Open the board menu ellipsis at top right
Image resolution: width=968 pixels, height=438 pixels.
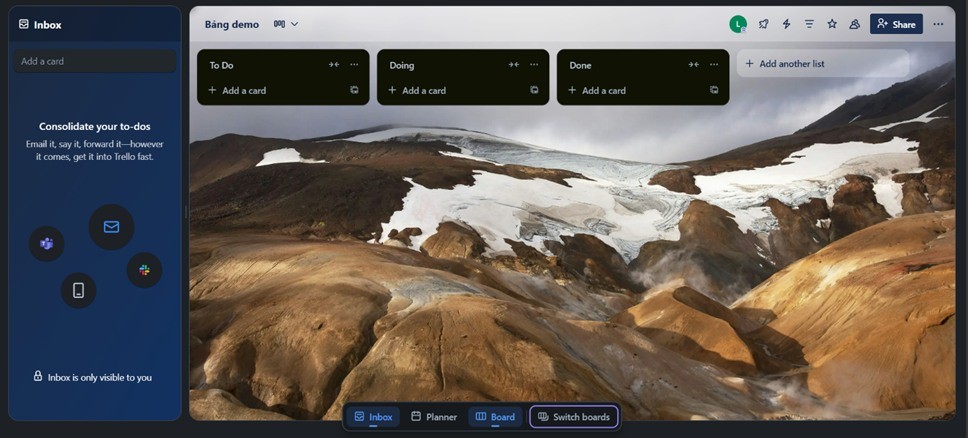[938, 24]
